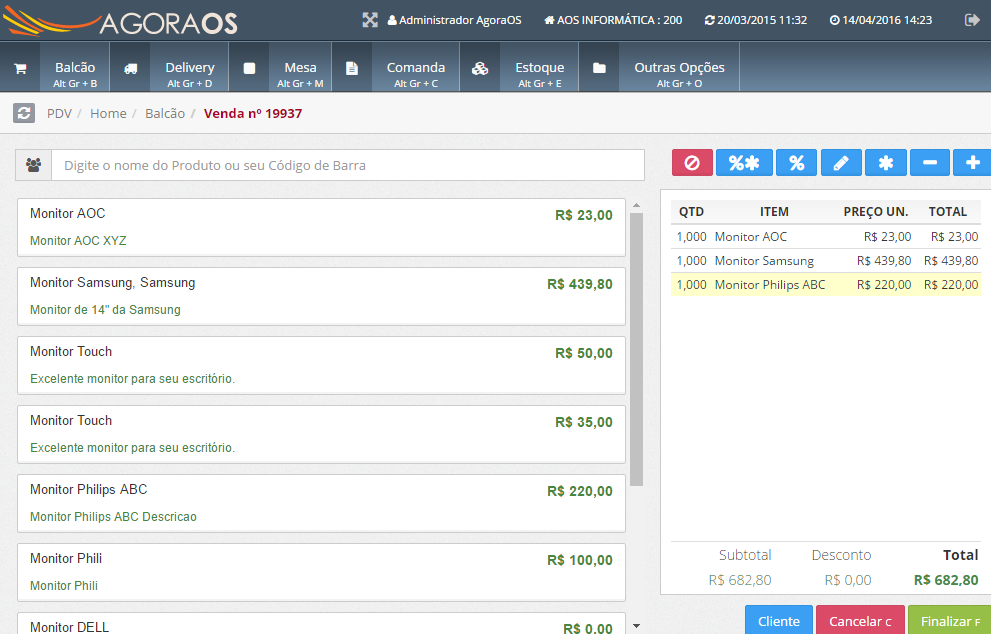Click the QTD column header
This screenshot has height=634, width=991.
click(691, 212)
